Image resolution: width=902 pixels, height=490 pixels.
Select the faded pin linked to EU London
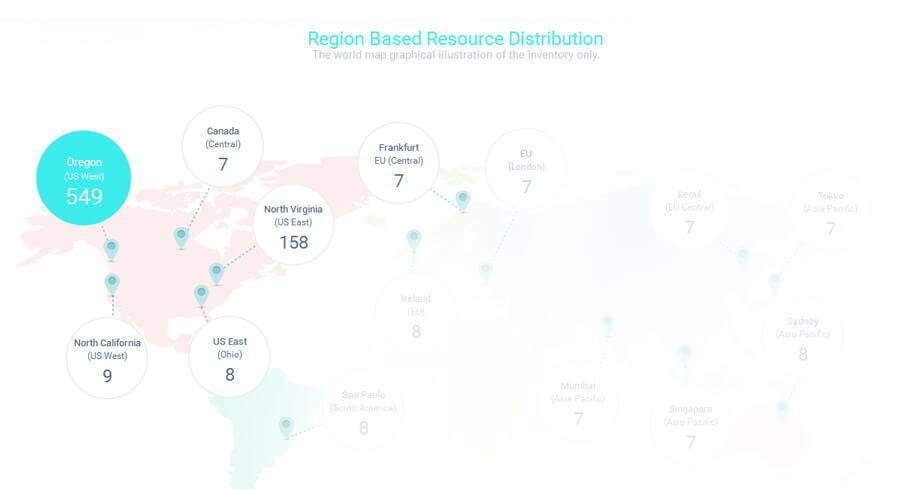[485, 271]
